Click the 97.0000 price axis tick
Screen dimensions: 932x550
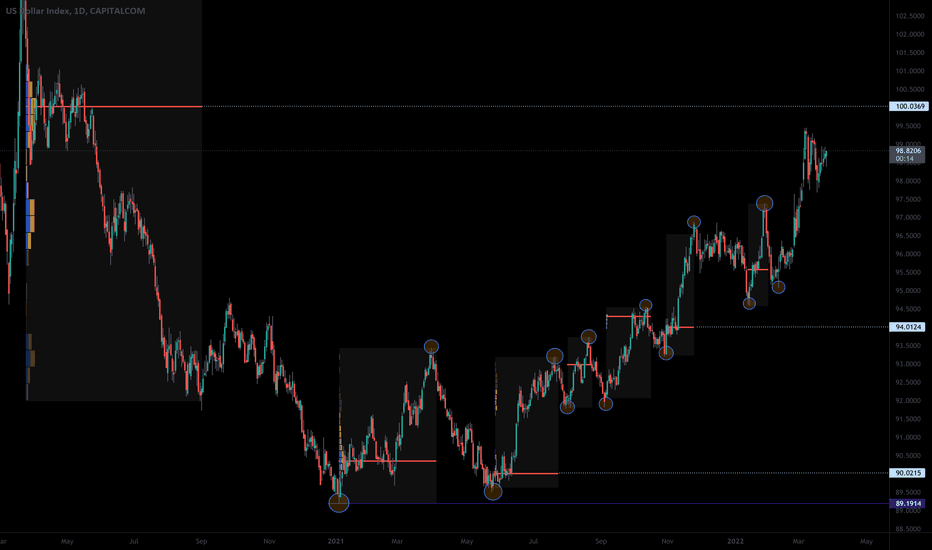[x=910, y=218]
